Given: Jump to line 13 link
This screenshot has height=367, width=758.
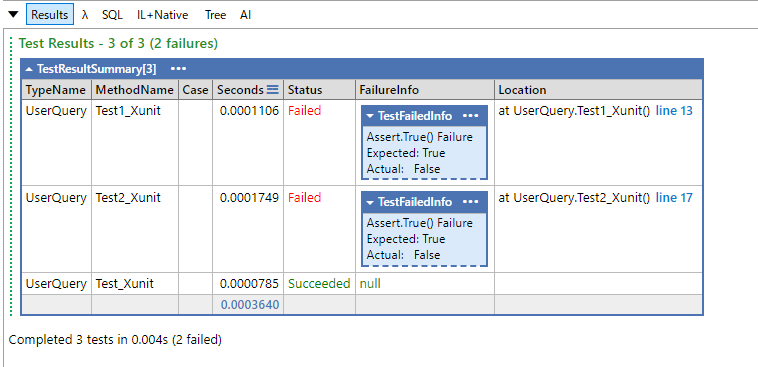Looking at the screenshot, I should (x=674, y=111).
